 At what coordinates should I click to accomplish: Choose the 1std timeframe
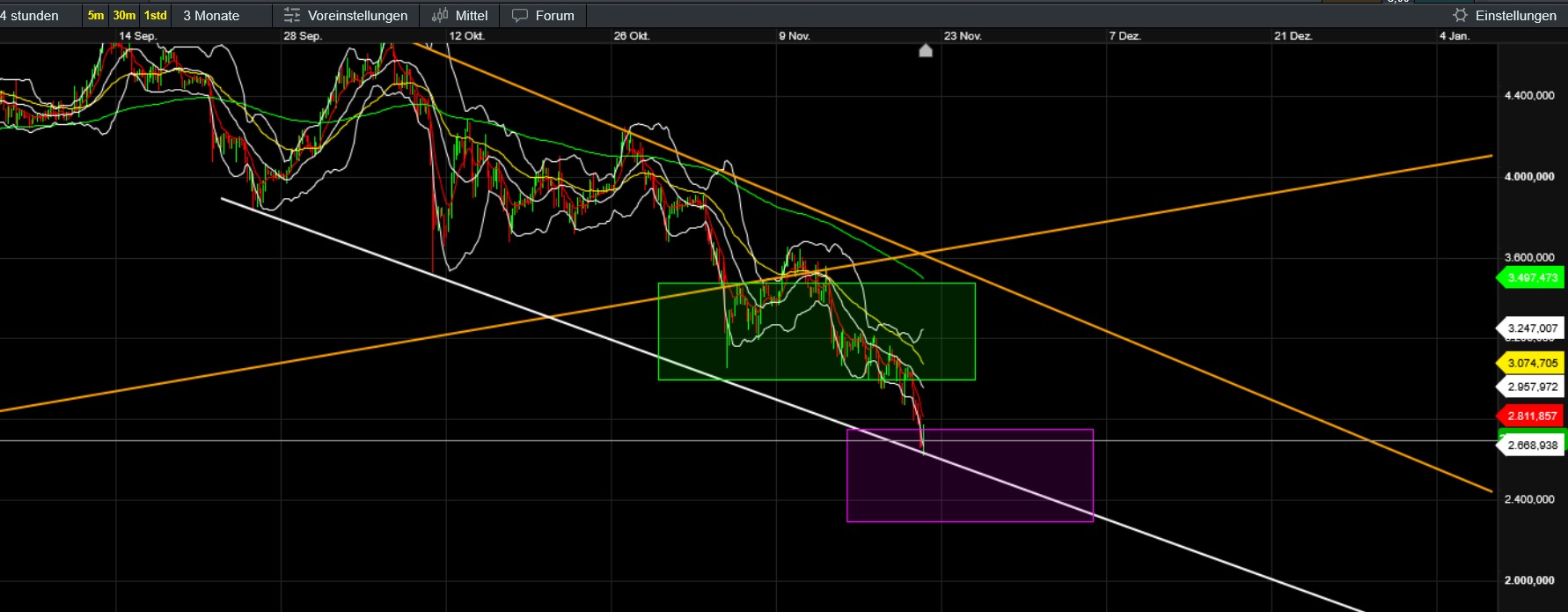pyautogui.click(x=156, y=16)
